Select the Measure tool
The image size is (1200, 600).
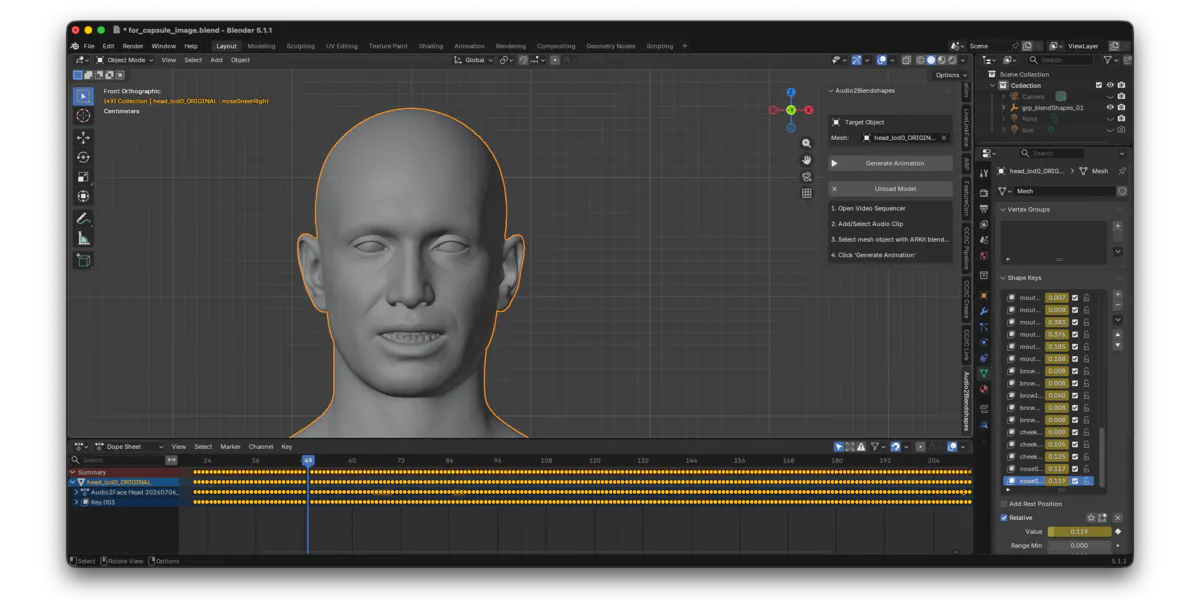[x=83, y=238]
